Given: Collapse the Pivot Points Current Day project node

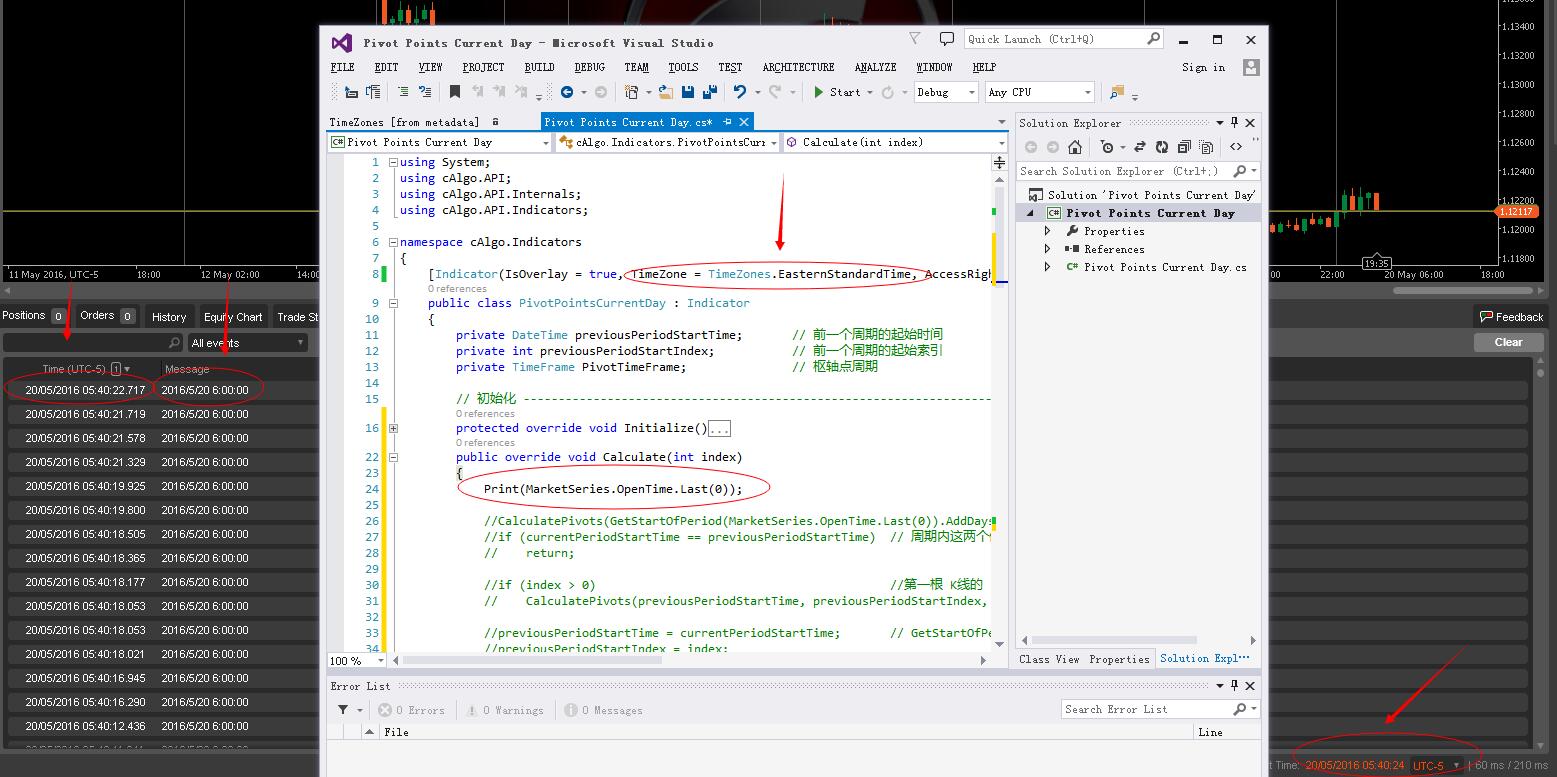Looking at the screenshot, I should [x=1030, y=213].
